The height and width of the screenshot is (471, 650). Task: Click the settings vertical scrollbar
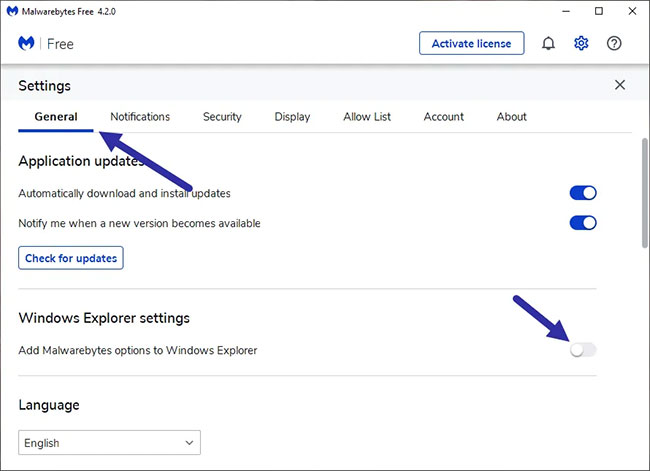[x=645, y=193]
